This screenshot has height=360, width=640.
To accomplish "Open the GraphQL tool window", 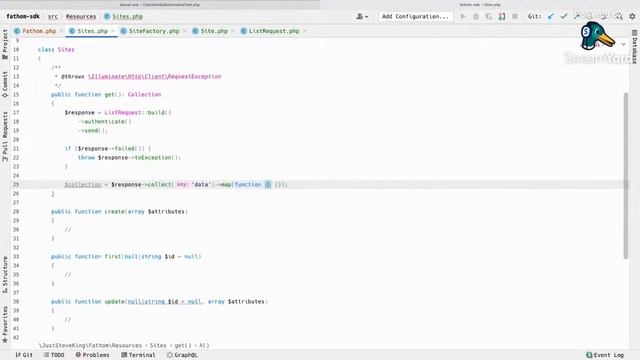I will point(182,355).
